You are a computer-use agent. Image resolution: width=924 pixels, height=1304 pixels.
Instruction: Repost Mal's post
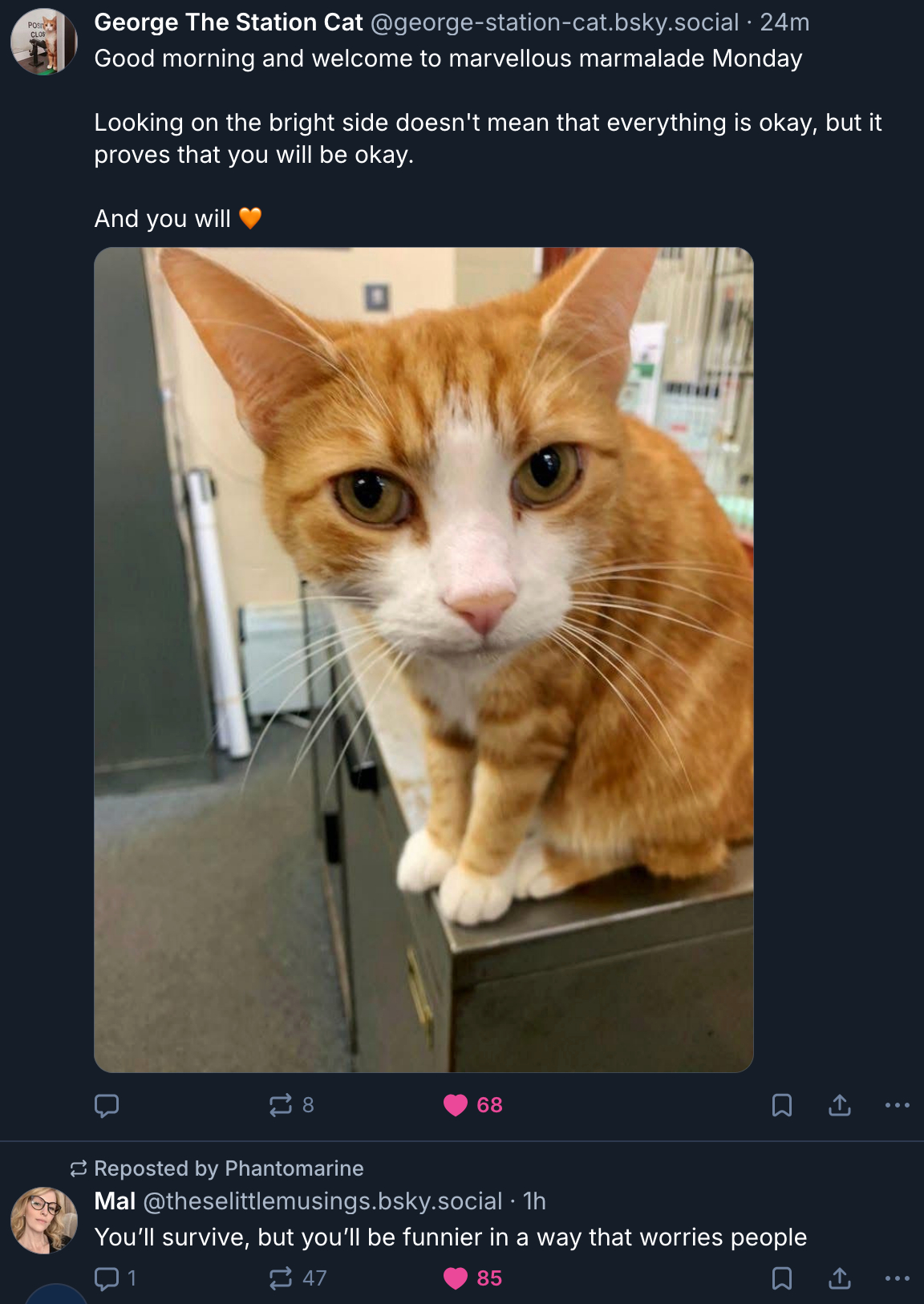(x=281, y=1278)
